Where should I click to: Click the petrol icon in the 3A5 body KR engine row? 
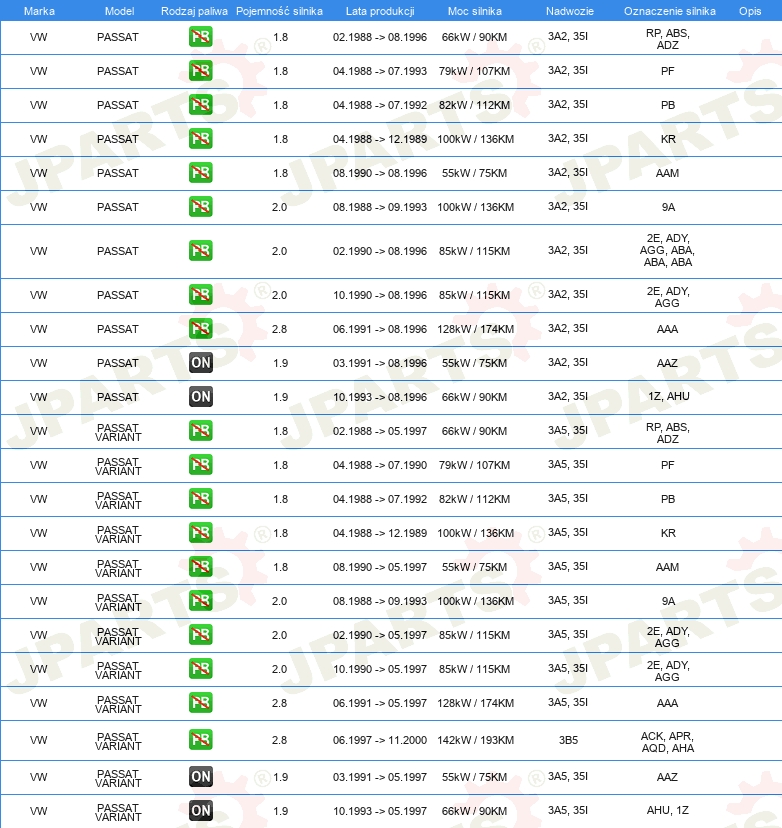[x=201, y=533]
